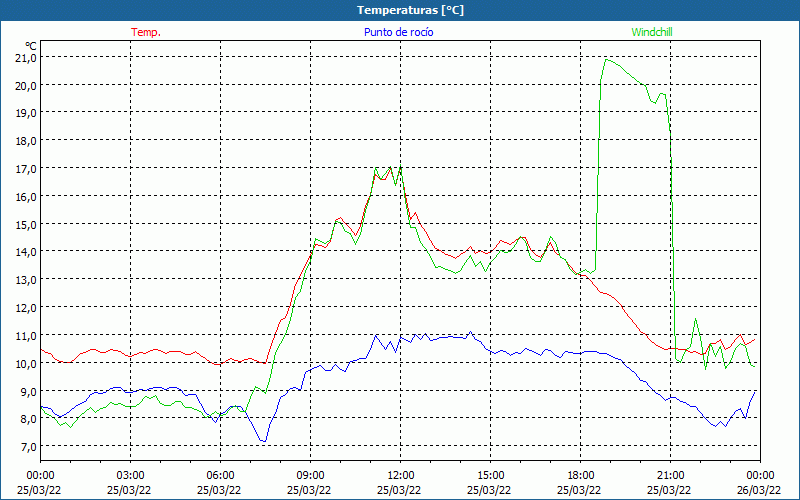Image resolution: width=800 pixels, height=500 pixels.
Task: Click the 15,0 y-axis label
Action: [x=26, y=224]
